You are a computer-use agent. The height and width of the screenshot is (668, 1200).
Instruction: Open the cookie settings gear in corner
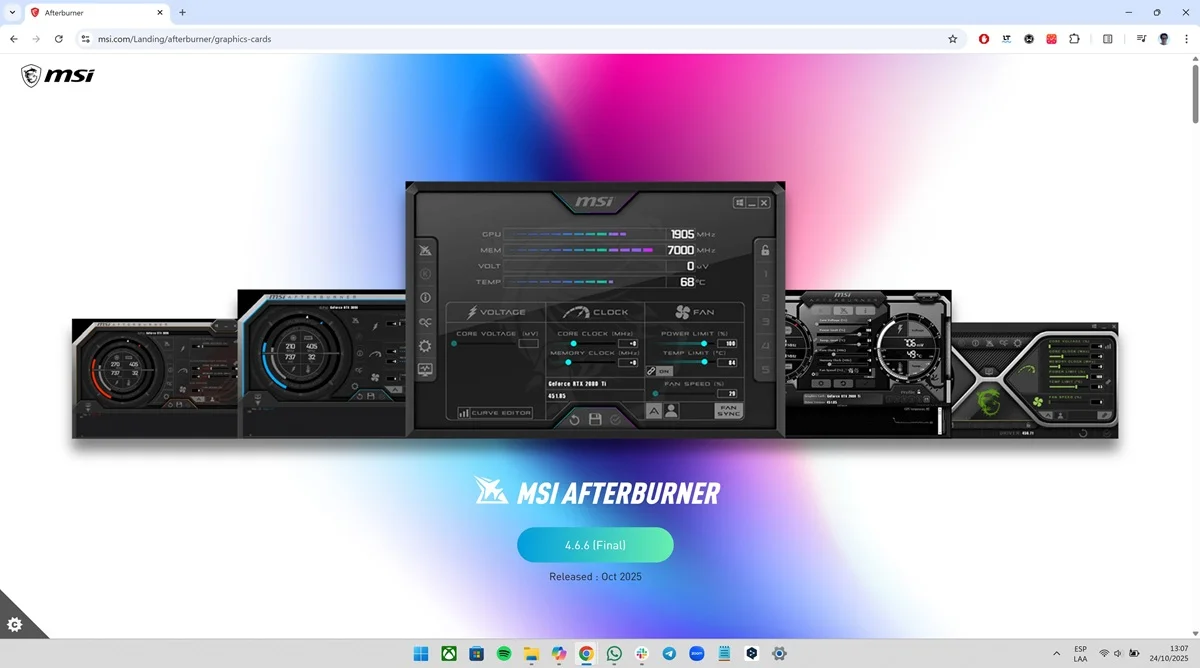click(15, 624)
